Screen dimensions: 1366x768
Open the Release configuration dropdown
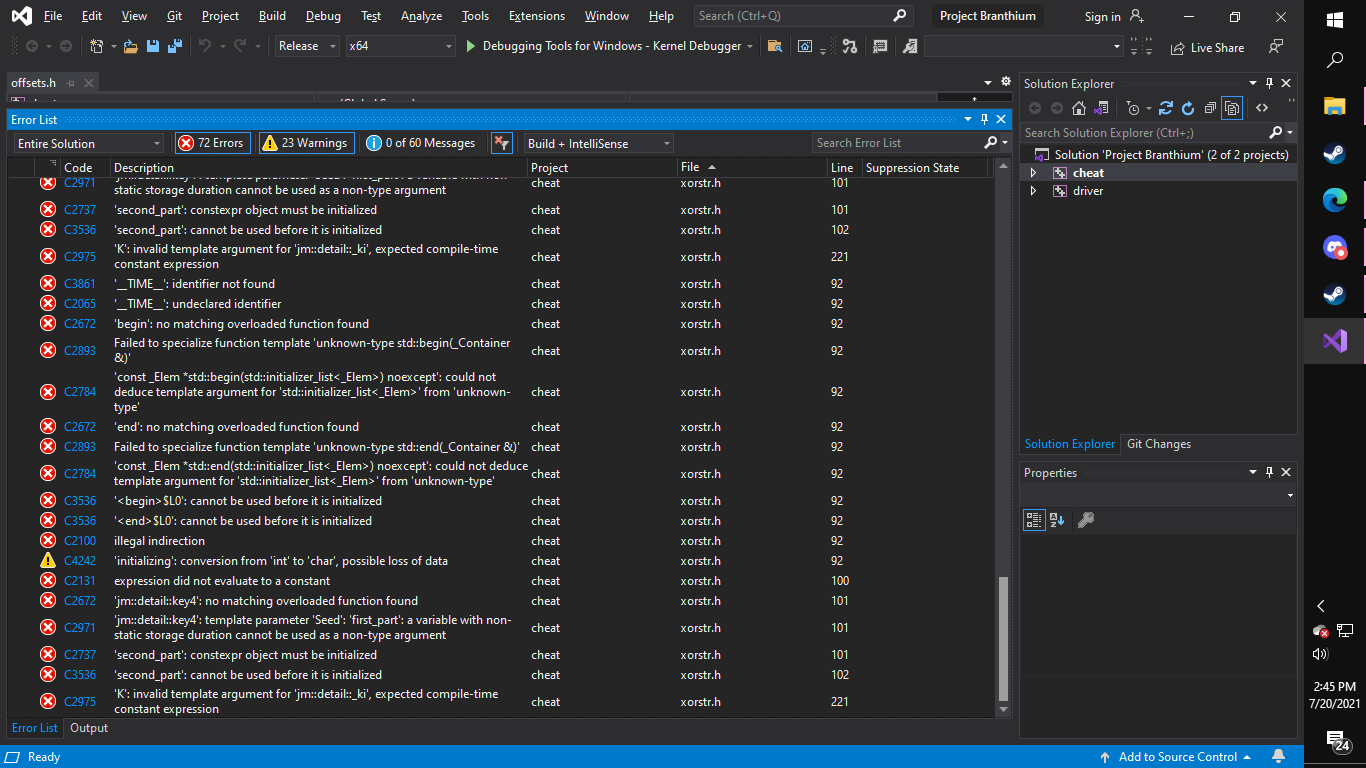308,46
